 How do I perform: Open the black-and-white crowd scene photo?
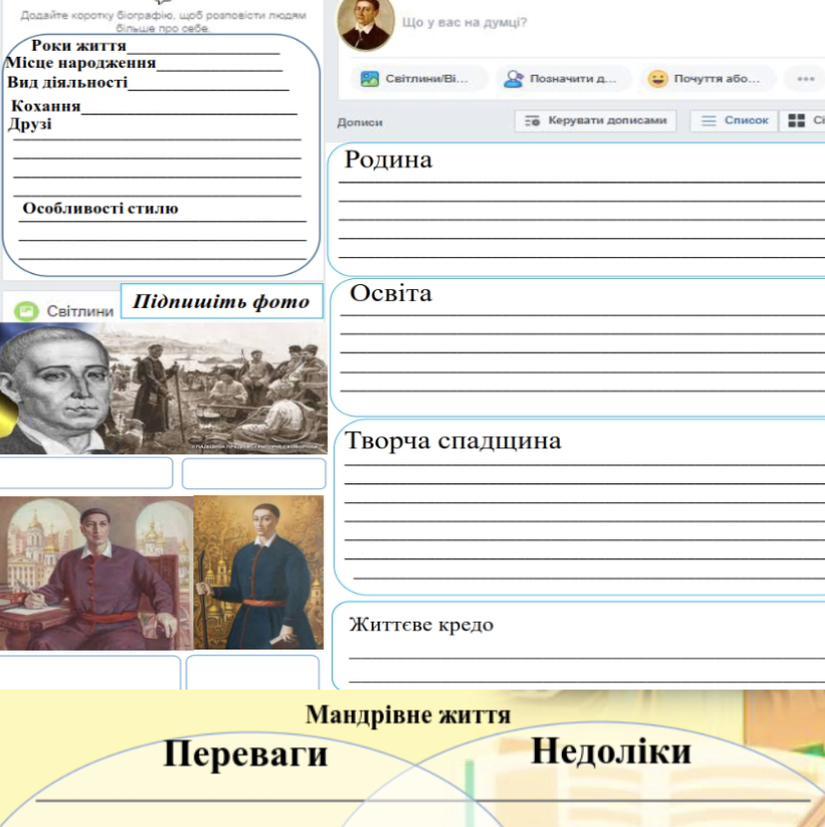tap(218, 389)
